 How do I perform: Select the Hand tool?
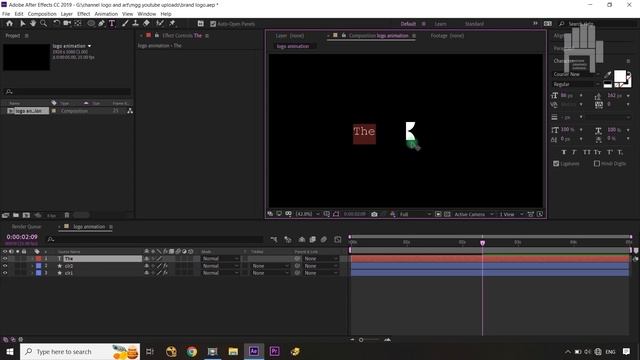tap(33, 24)
